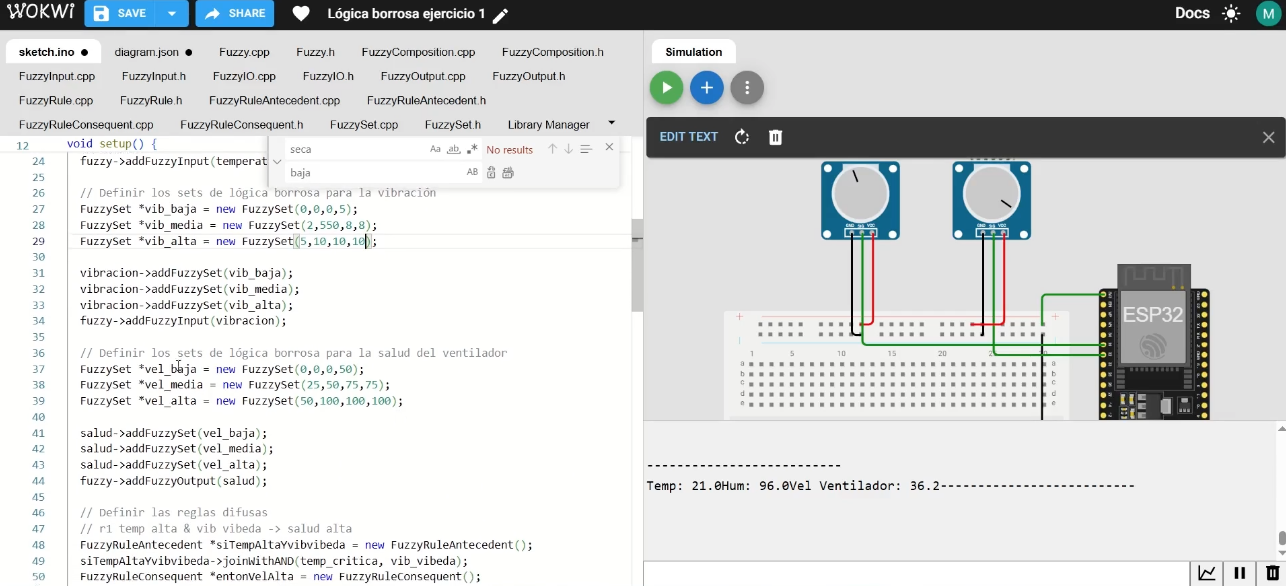Toggle Match Case in the find box

(x=435, y=149)
